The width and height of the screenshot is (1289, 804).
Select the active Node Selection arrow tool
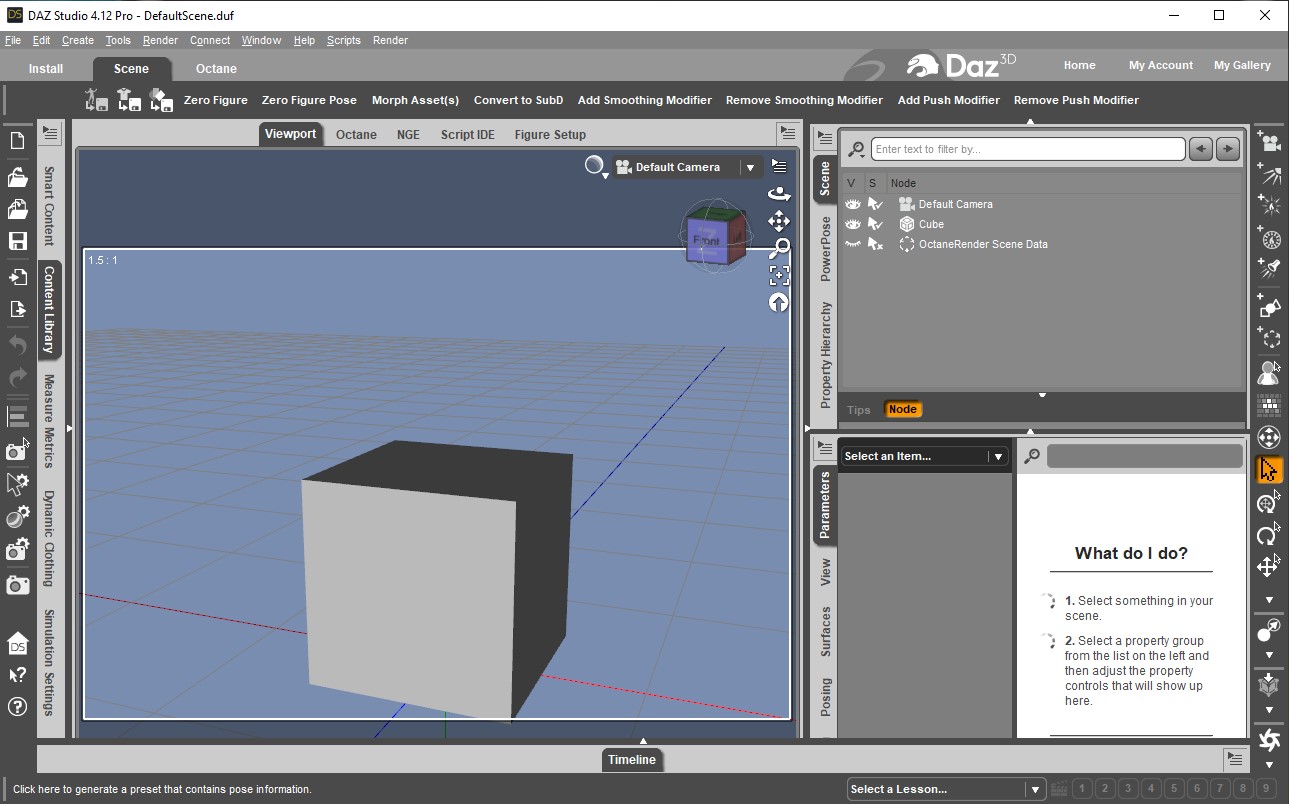coord(1269,470)
